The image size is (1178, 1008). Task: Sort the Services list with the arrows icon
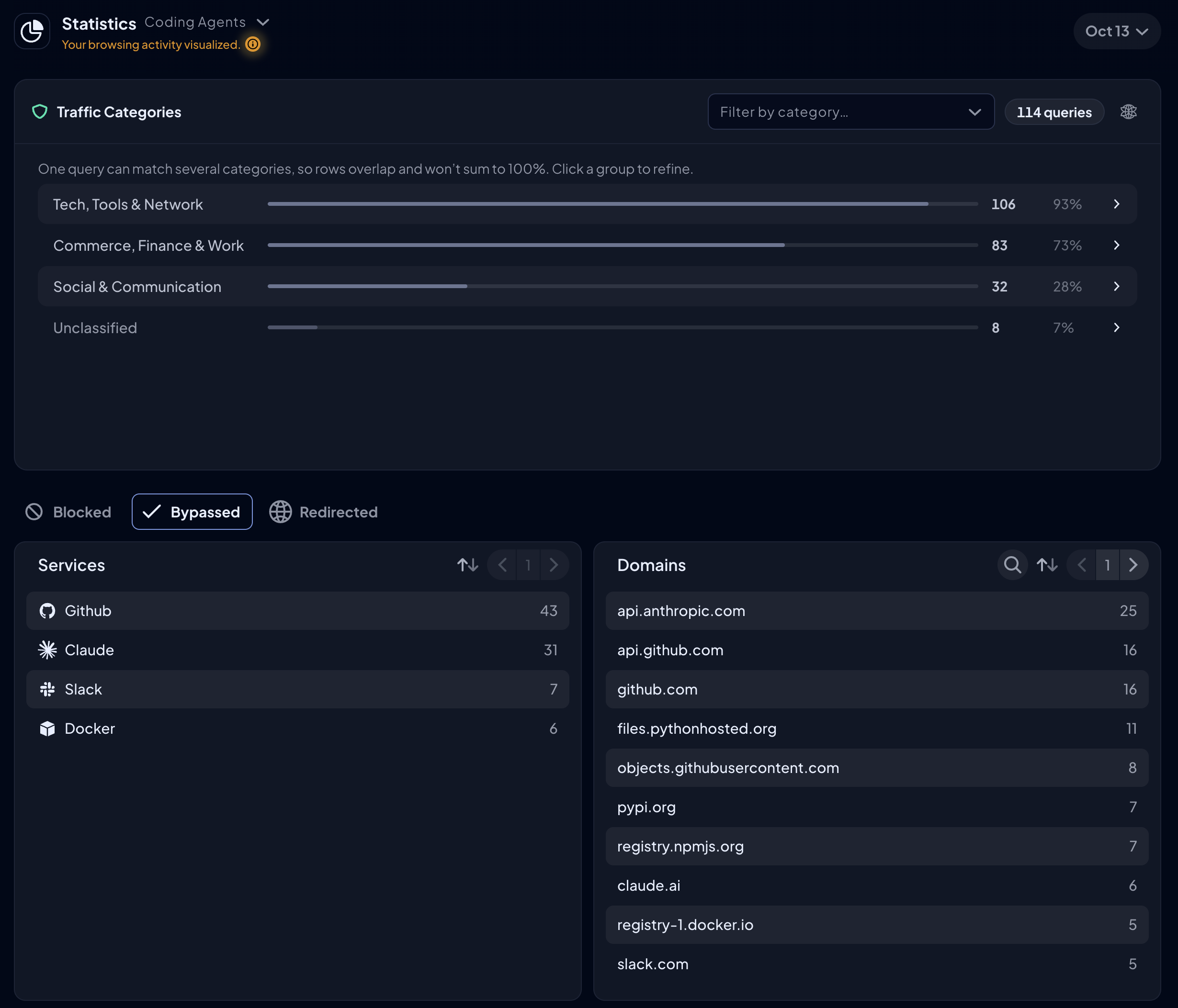[468, 565]
